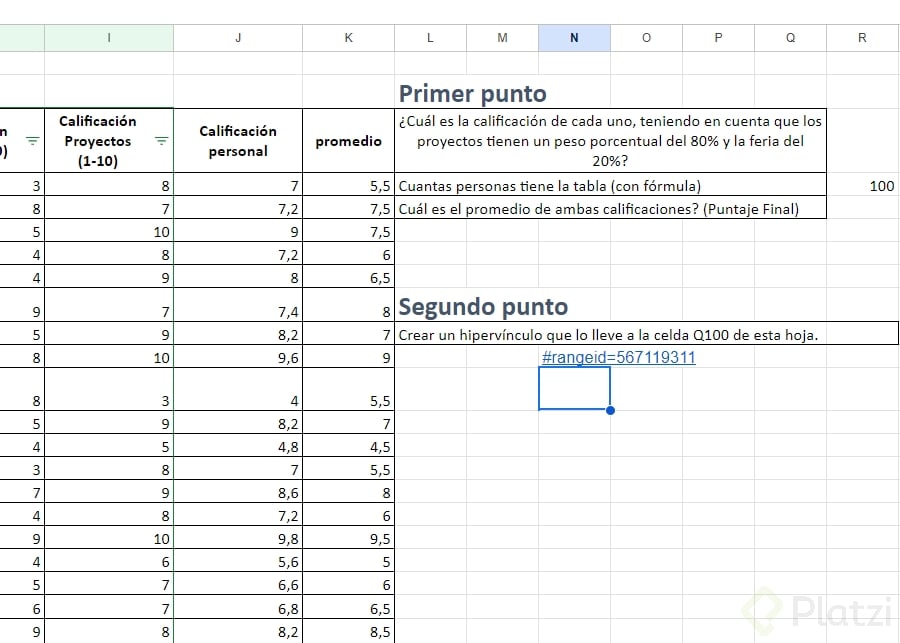This screenshot has height=643, width=900.
Task: Select the promedio cell with value 8,5
Action: pos(348,631)
